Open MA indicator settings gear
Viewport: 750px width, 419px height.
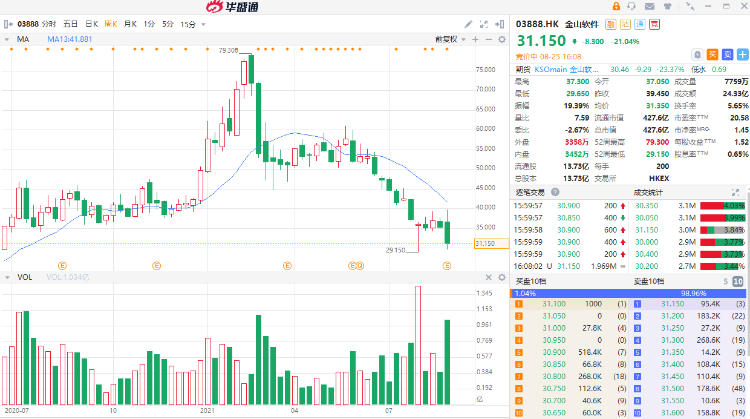502,39
